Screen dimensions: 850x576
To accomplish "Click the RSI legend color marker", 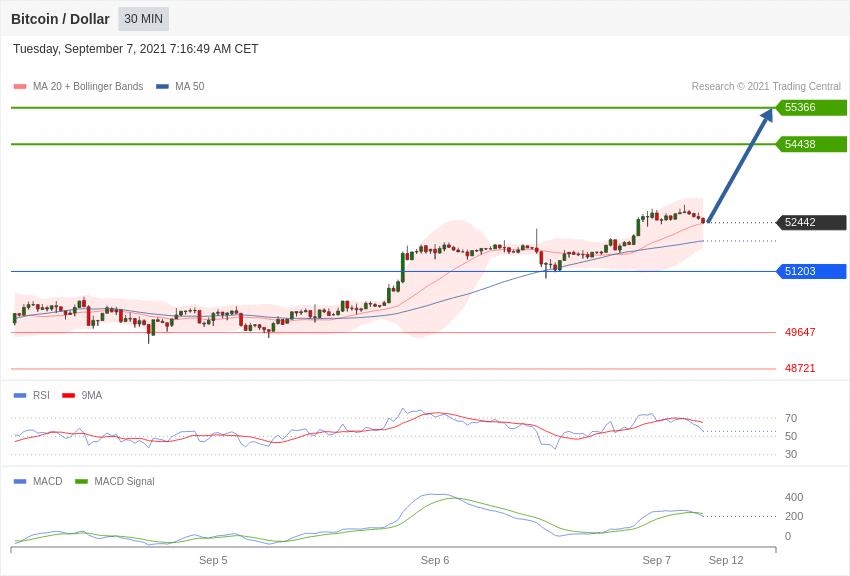I will tap(20, 396).
